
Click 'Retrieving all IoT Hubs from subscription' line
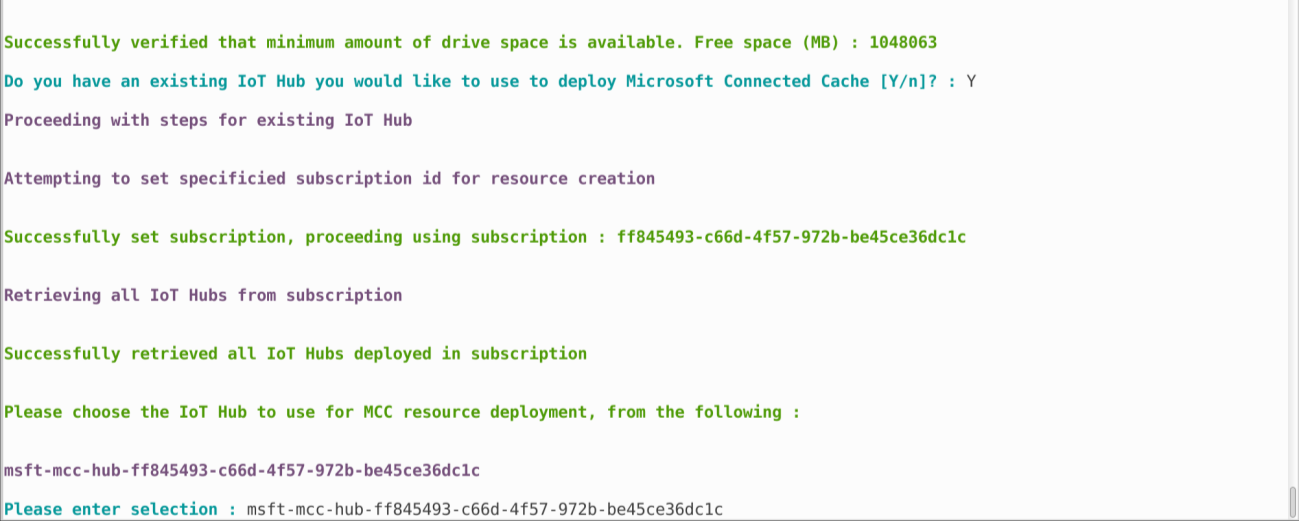pos(203,295)
